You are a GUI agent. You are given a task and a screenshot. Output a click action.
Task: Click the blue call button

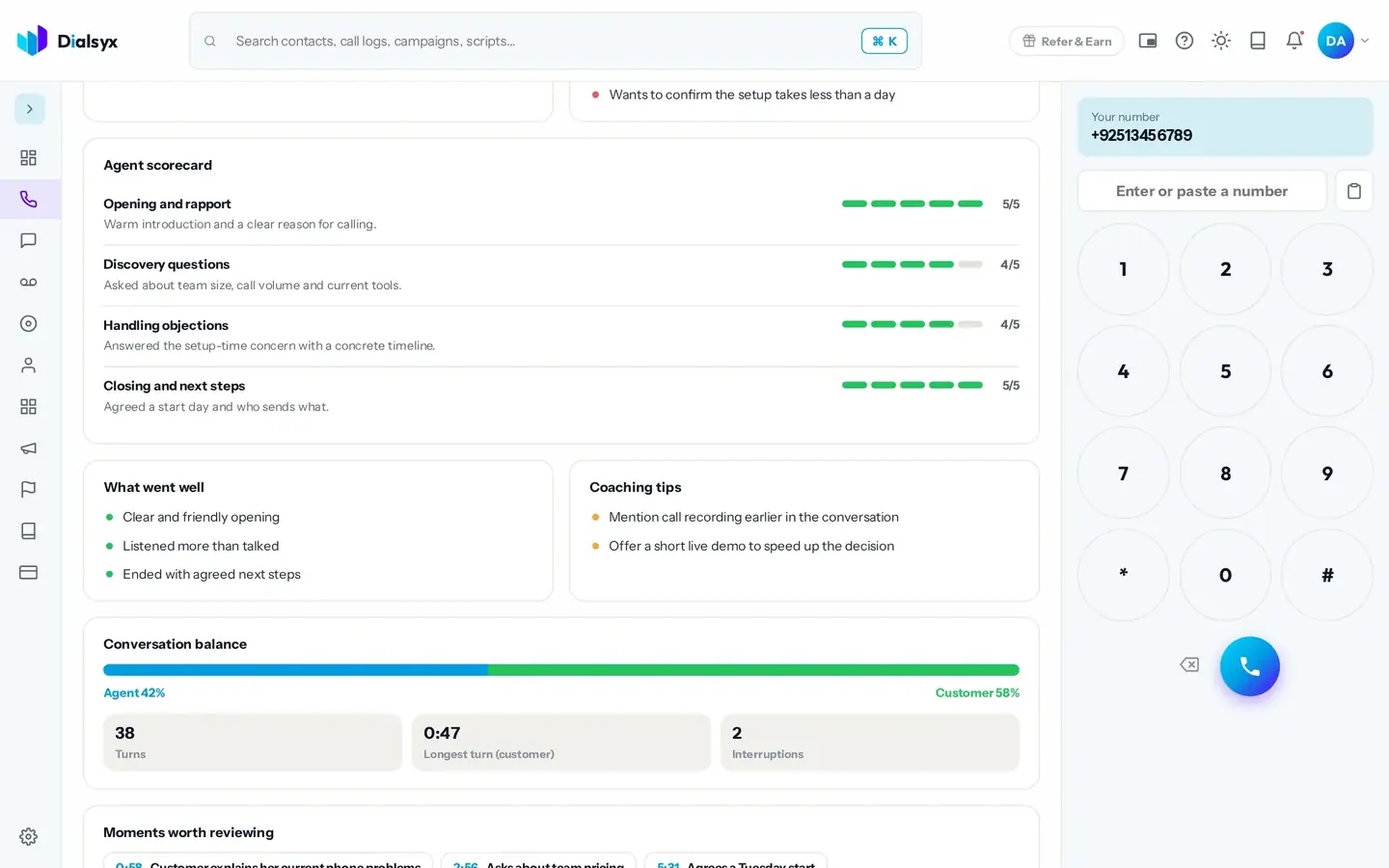click(1250, 666)
